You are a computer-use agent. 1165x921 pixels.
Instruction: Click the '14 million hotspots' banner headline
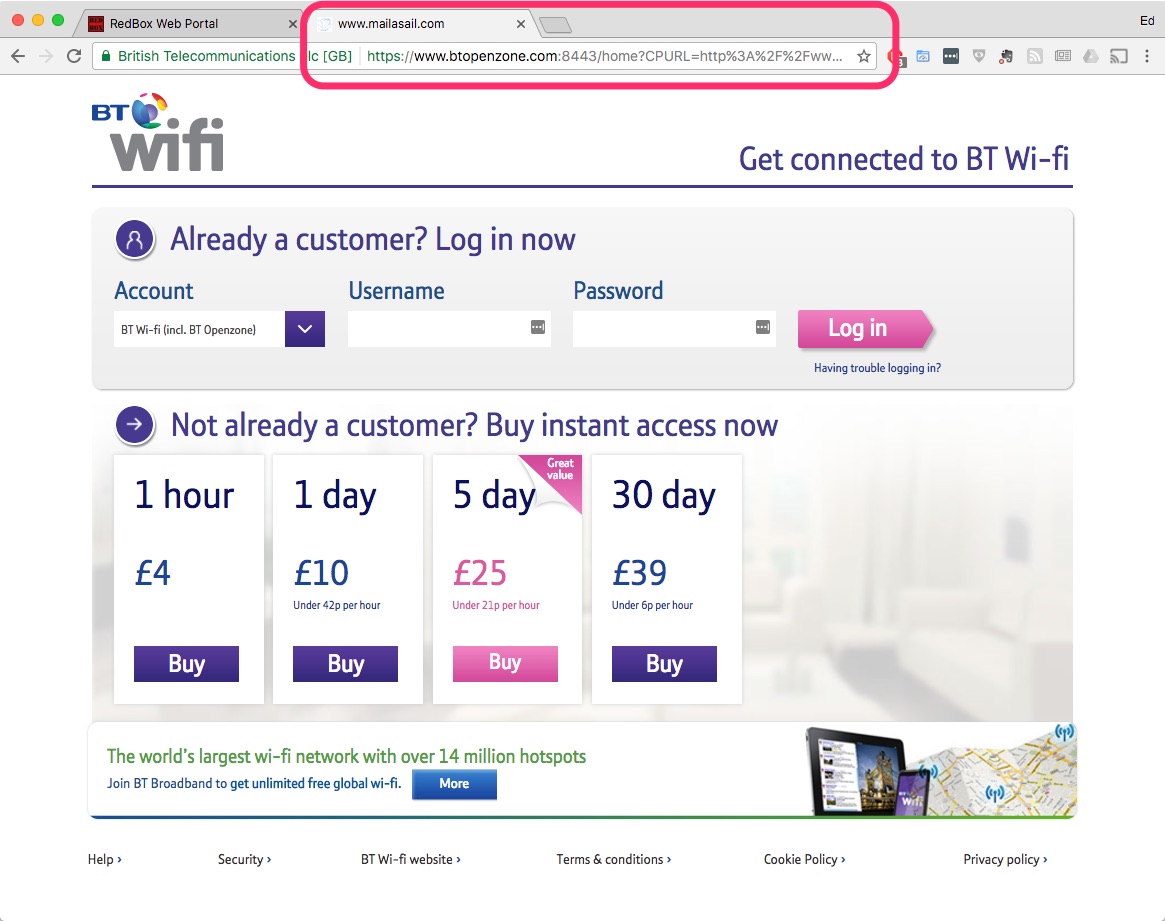tap(346, 756)
